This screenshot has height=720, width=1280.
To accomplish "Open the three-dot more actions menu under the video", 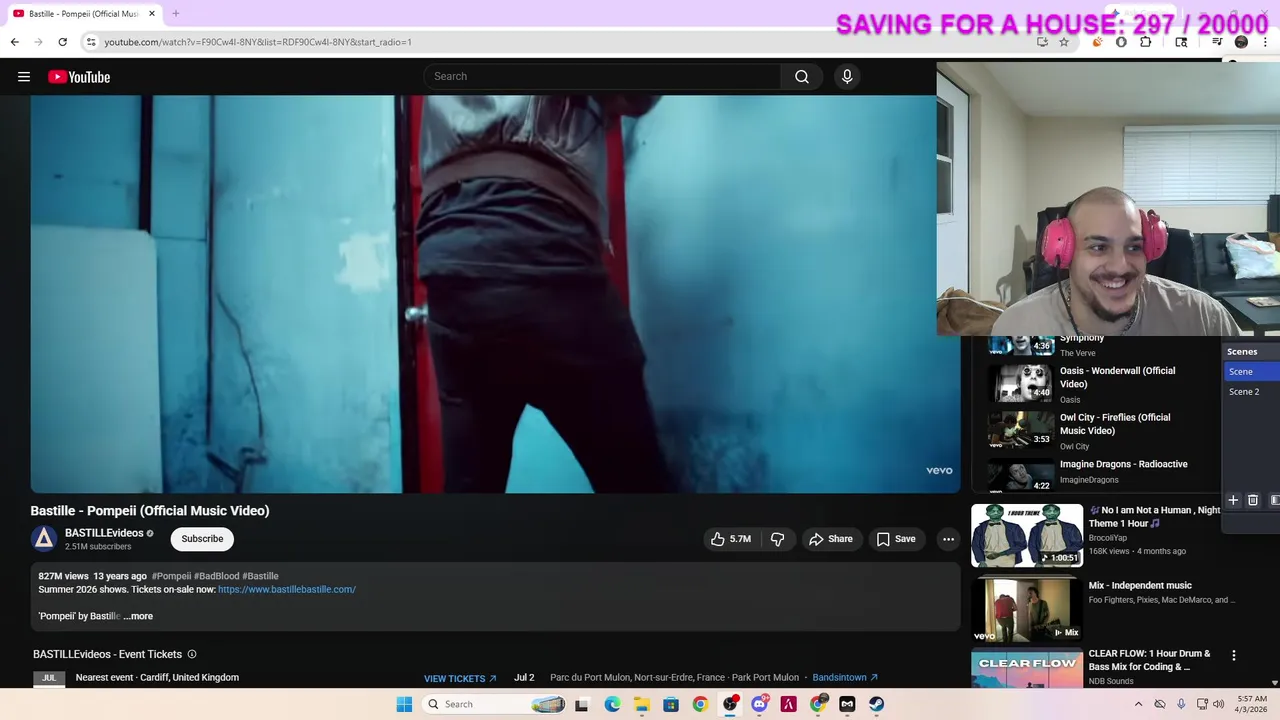I will pyautogui.click(x=948, y=539).
